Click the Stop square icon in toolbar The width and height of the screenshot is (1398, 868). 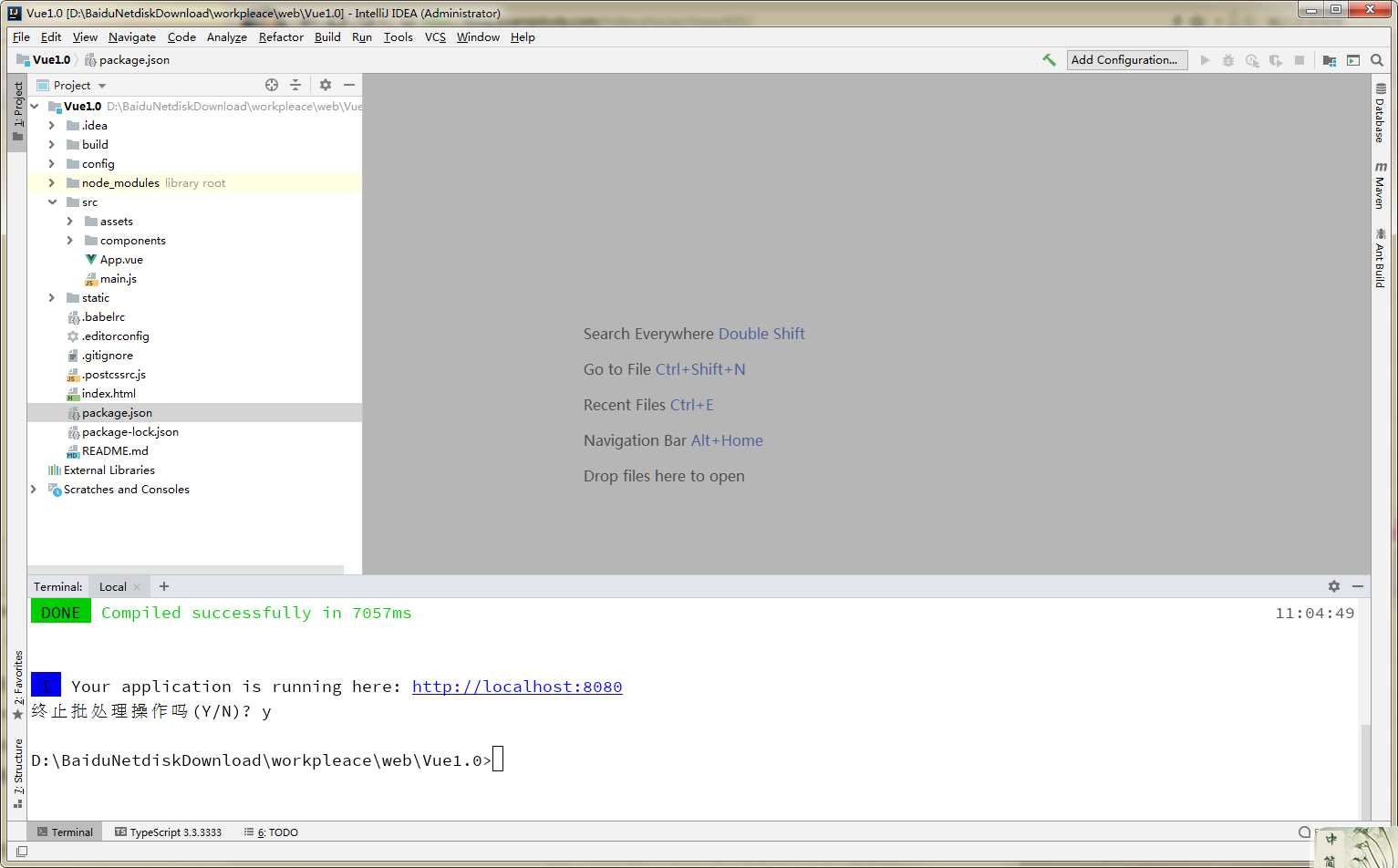pos(1300,60)
